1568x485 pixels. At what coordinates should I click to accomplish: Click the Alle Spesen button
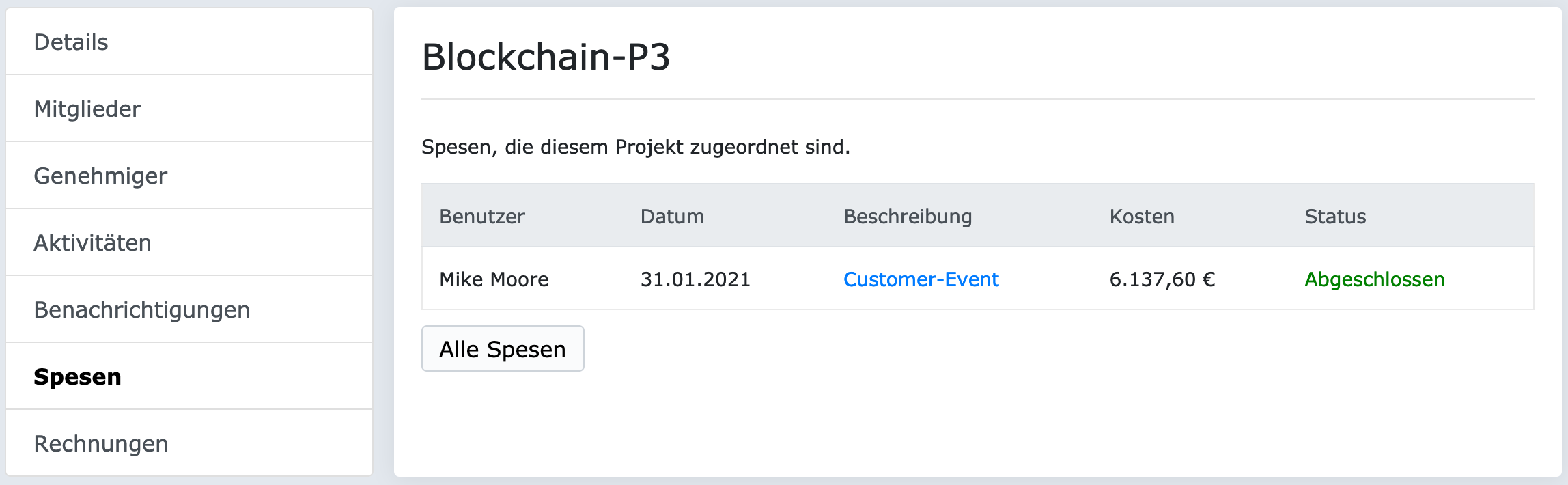[503, 348]
